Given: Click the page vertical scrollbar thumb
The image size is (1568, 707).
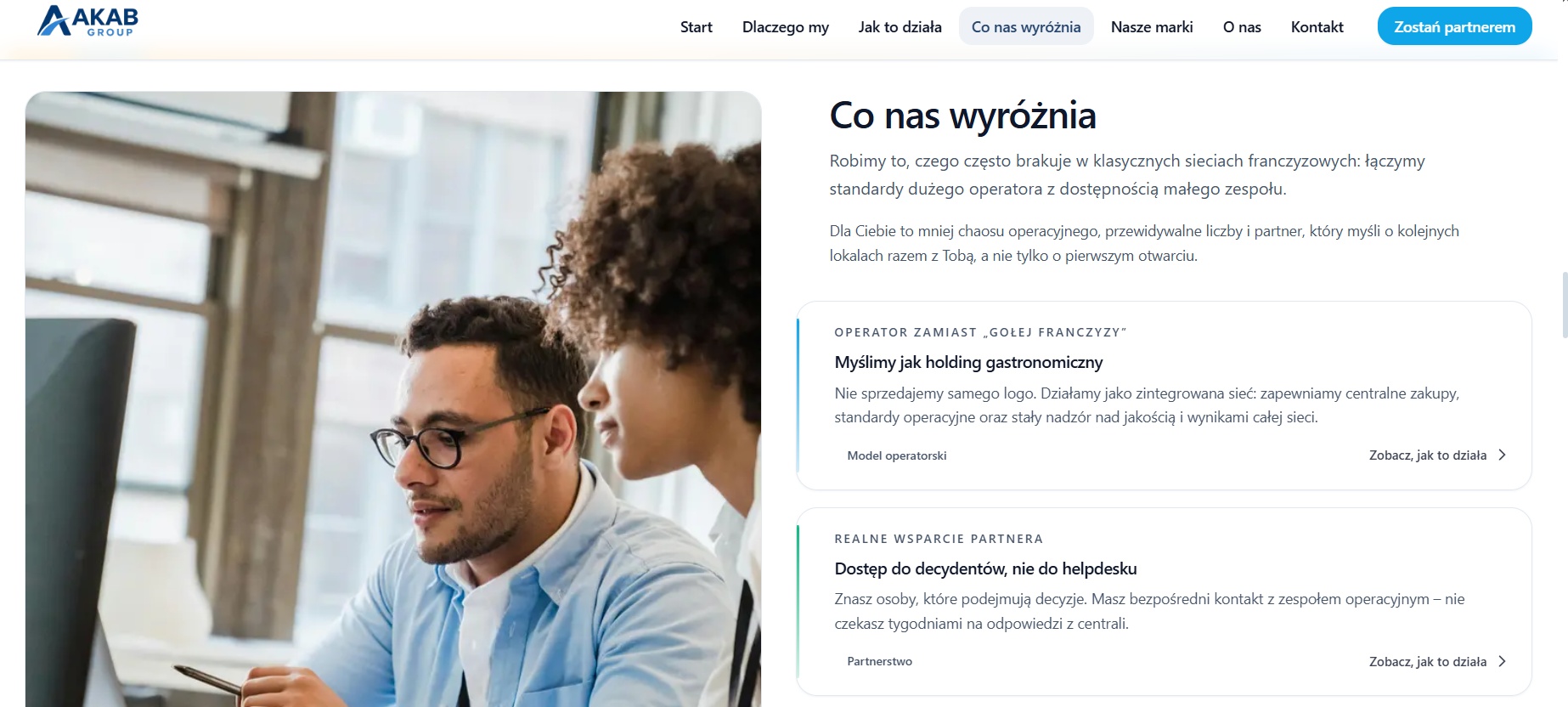Looking at the screenshot, I should click(x=1564, y=305).
